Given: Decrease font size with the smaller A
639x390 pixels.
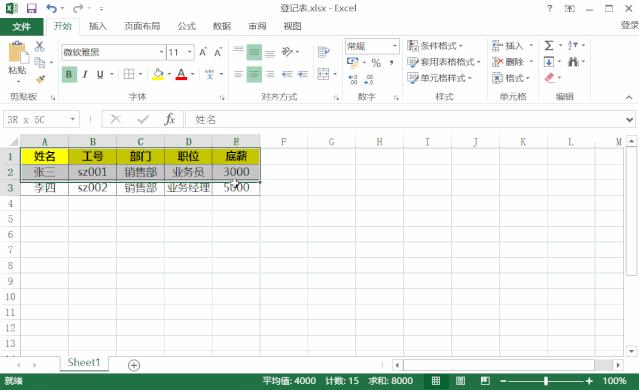Looking at the screenshot, I should point(218,52).
